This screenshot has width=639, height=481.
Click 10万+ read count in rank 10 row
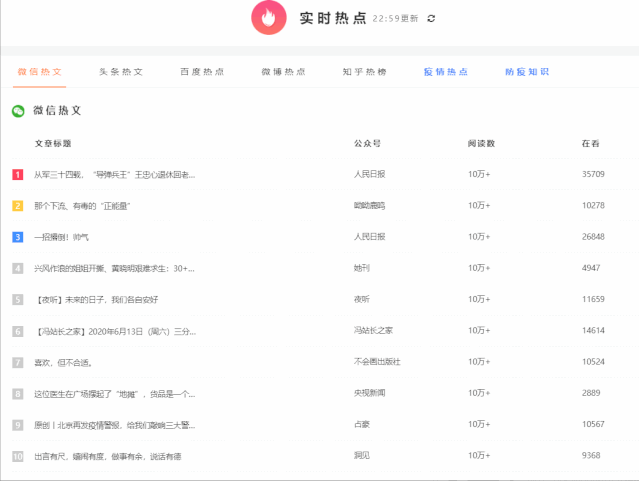pyautogui.click(x=479, y=456)
